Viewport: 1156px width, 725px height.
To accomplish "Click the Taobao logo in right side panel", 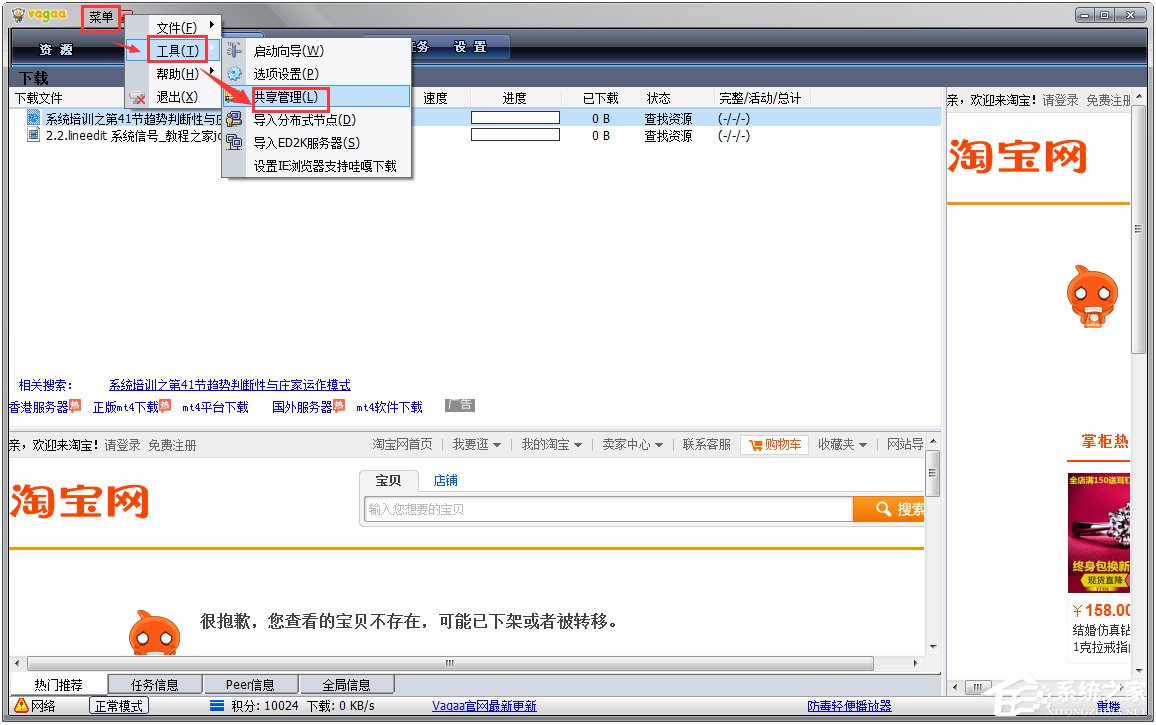I will 1017,156.
